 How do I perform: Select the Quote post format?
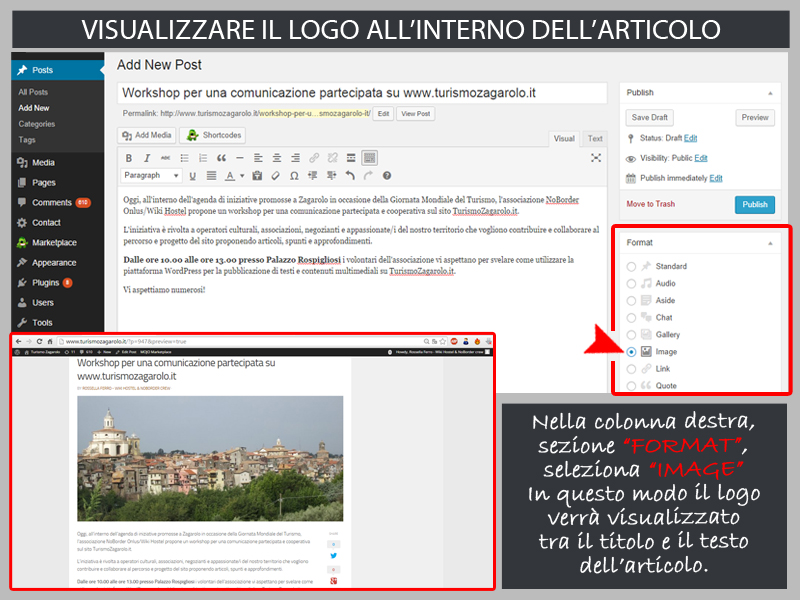pyautogui.click(x=631, y=386)
